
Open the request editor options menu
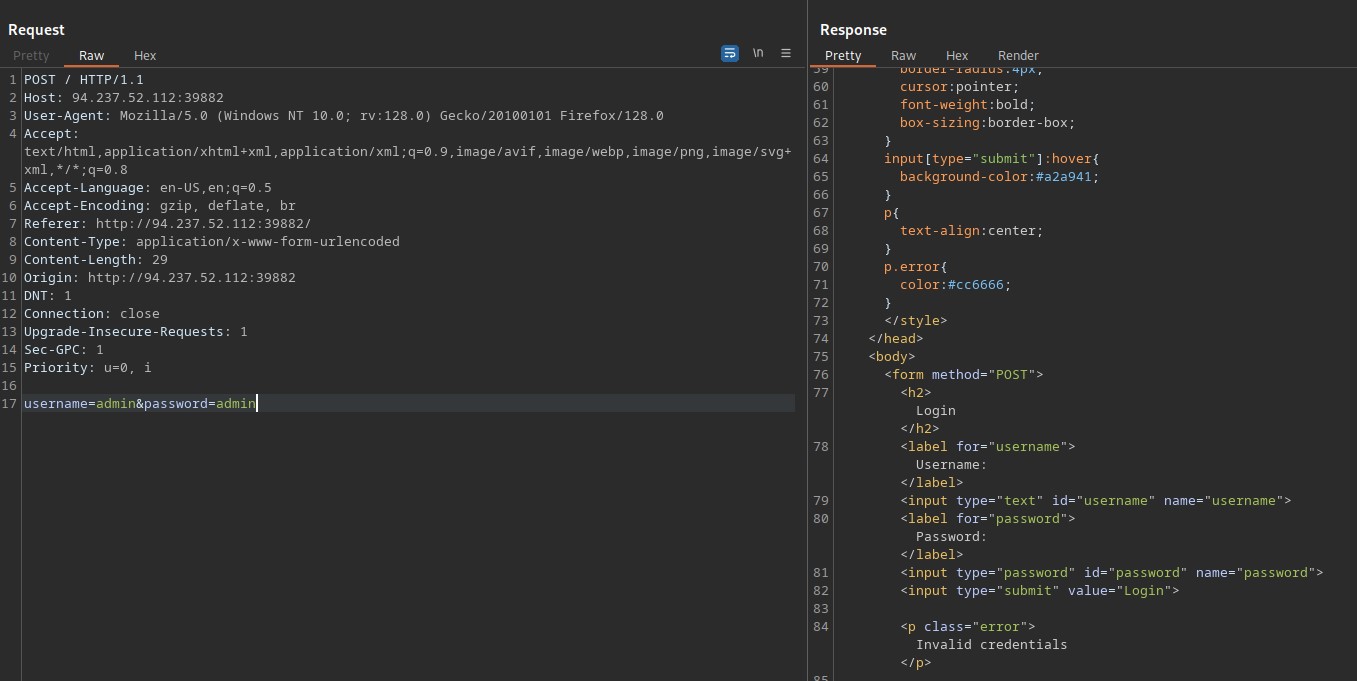click(786, 53)
